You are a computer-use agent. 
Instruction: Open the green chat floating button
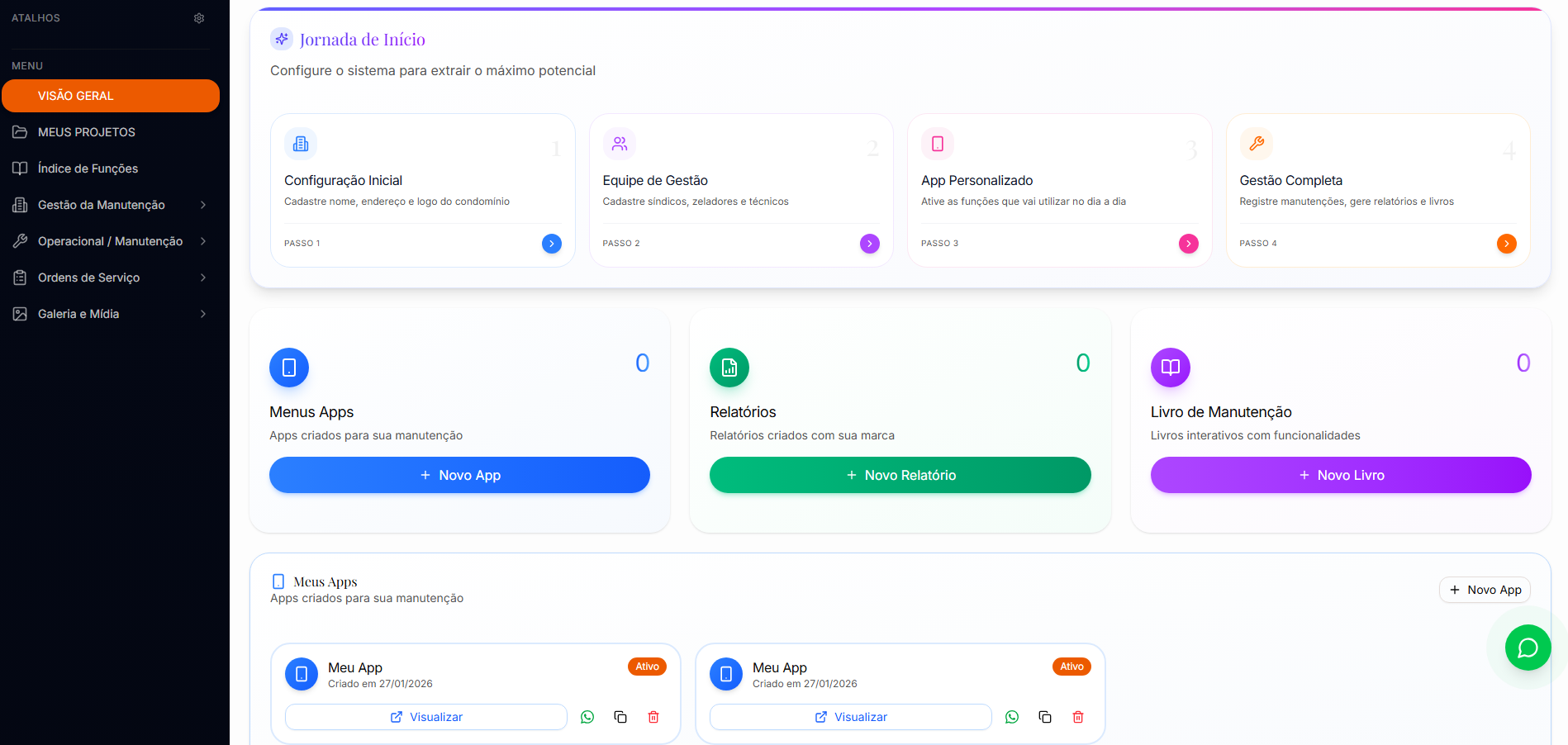(1528, 648)
